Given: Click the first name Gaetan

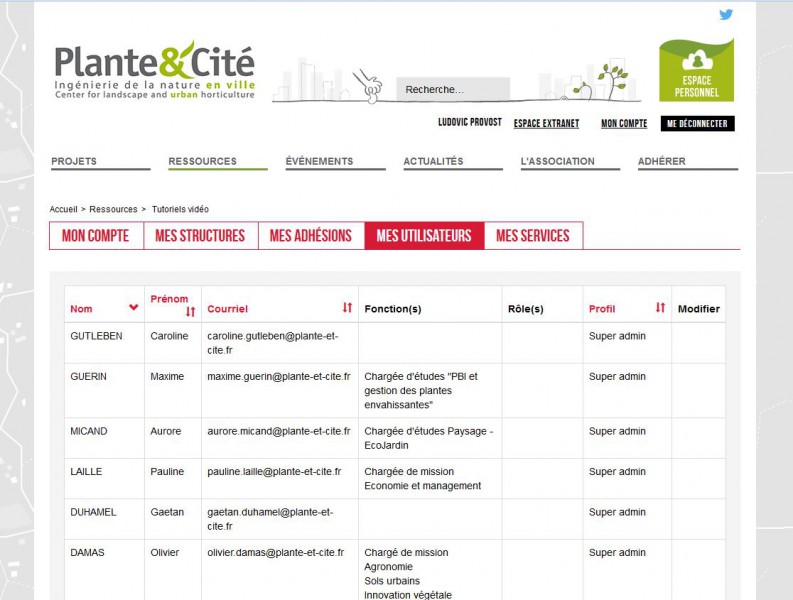Looking at the screenshot, I should pos(167,512).
